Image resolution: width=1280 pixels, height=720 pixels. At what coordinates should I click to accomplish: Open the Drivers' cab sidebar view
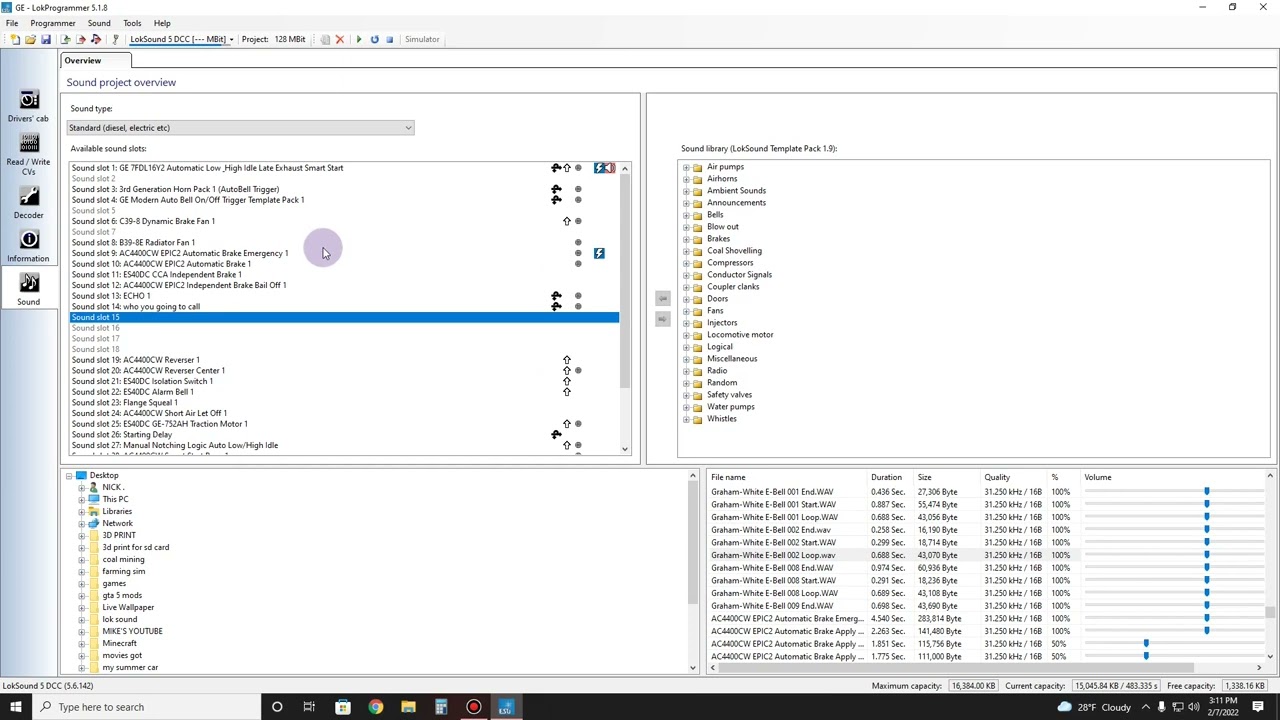(28, 106)
